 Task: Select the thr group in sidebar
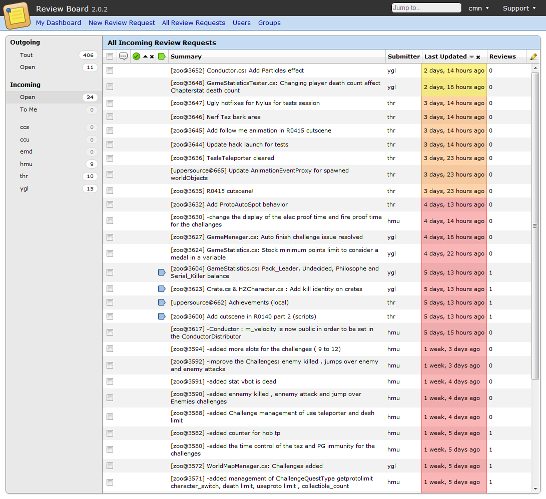[54, 176]
